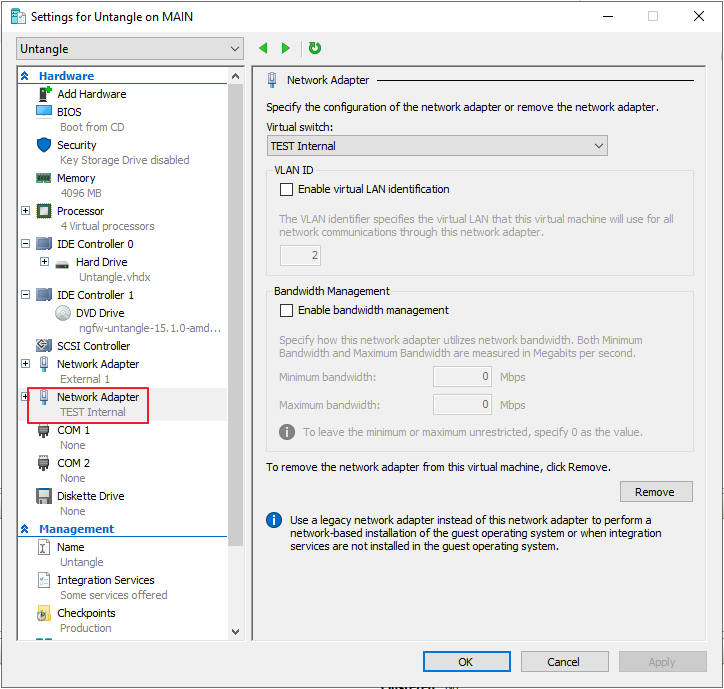724x689 pixels.
Task: Open the Virtual switch TEST Internal dropdown
Action: [437, 146]
